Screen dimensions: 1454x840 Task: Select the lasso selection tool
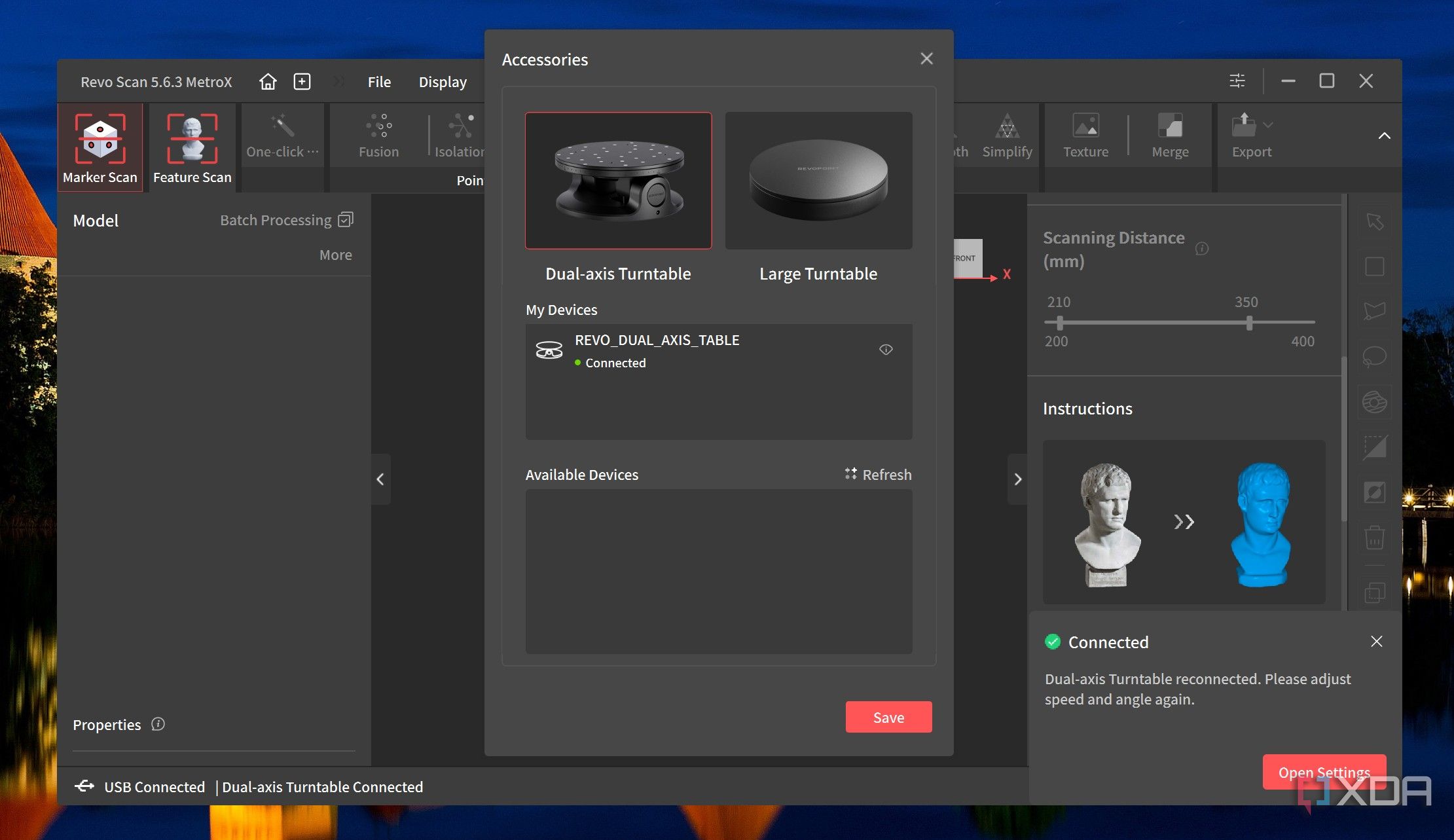tap(1374, 357)
